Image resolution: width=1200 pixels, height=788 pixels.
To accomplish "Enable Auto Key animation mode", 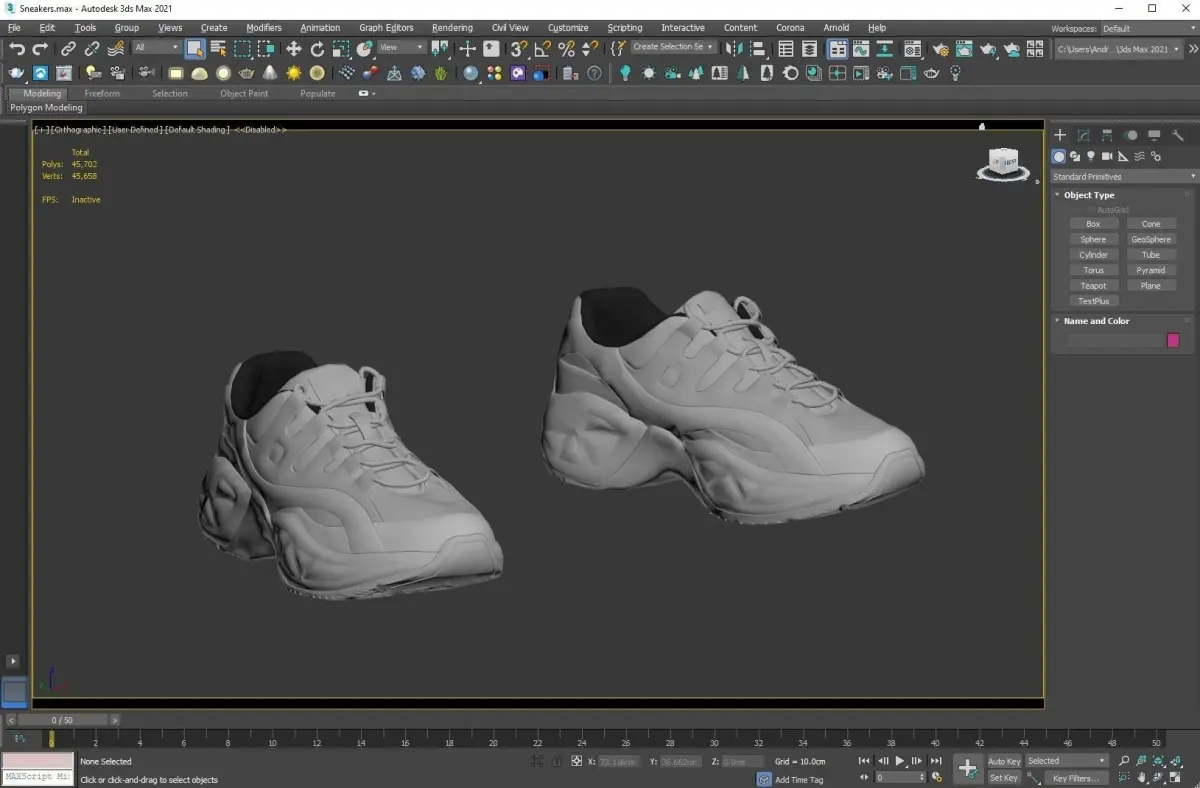I will pyautogui.click(x=1003, y=761).
